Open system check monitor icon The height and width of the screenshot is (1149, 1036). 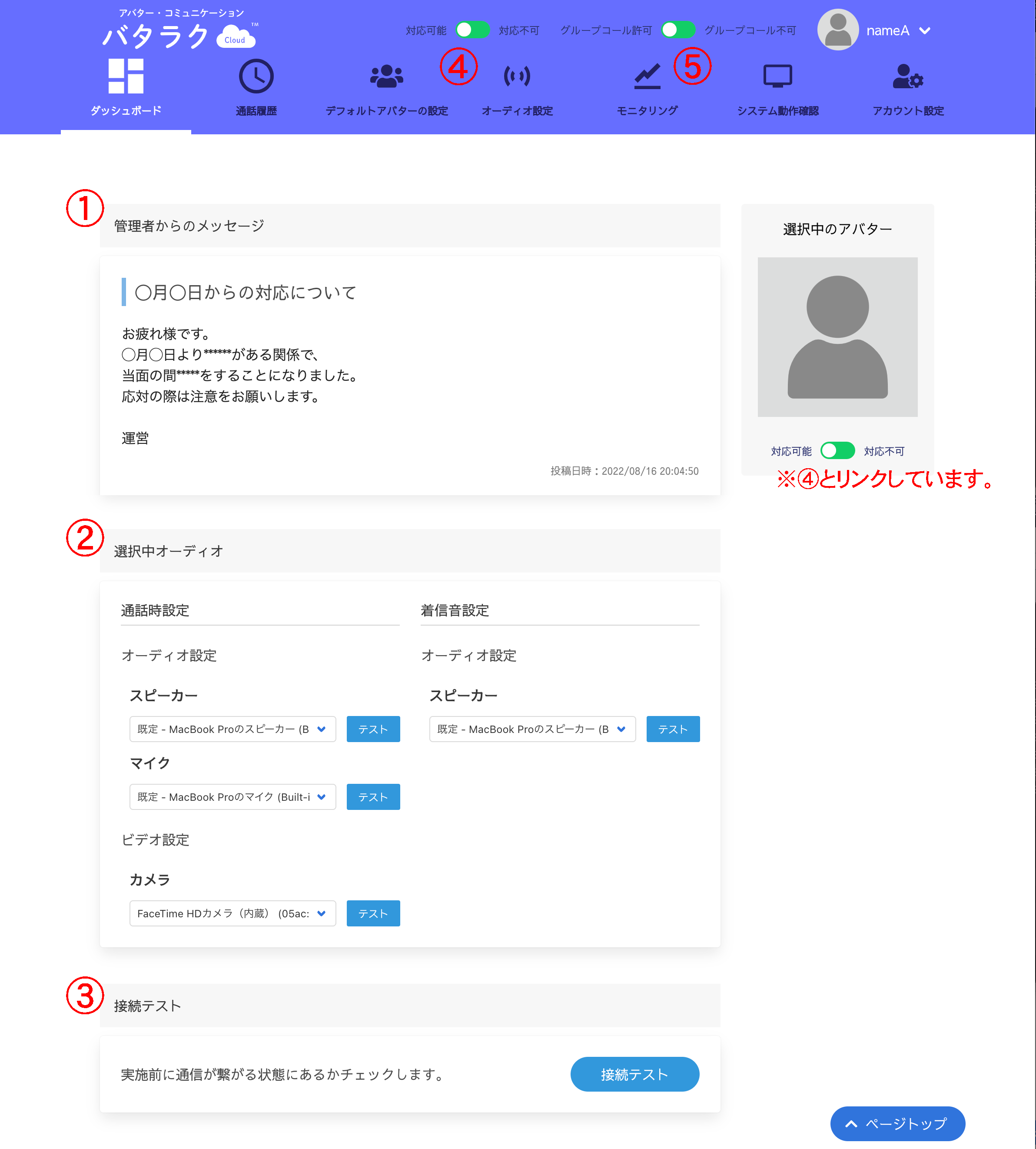pos(777,76)
